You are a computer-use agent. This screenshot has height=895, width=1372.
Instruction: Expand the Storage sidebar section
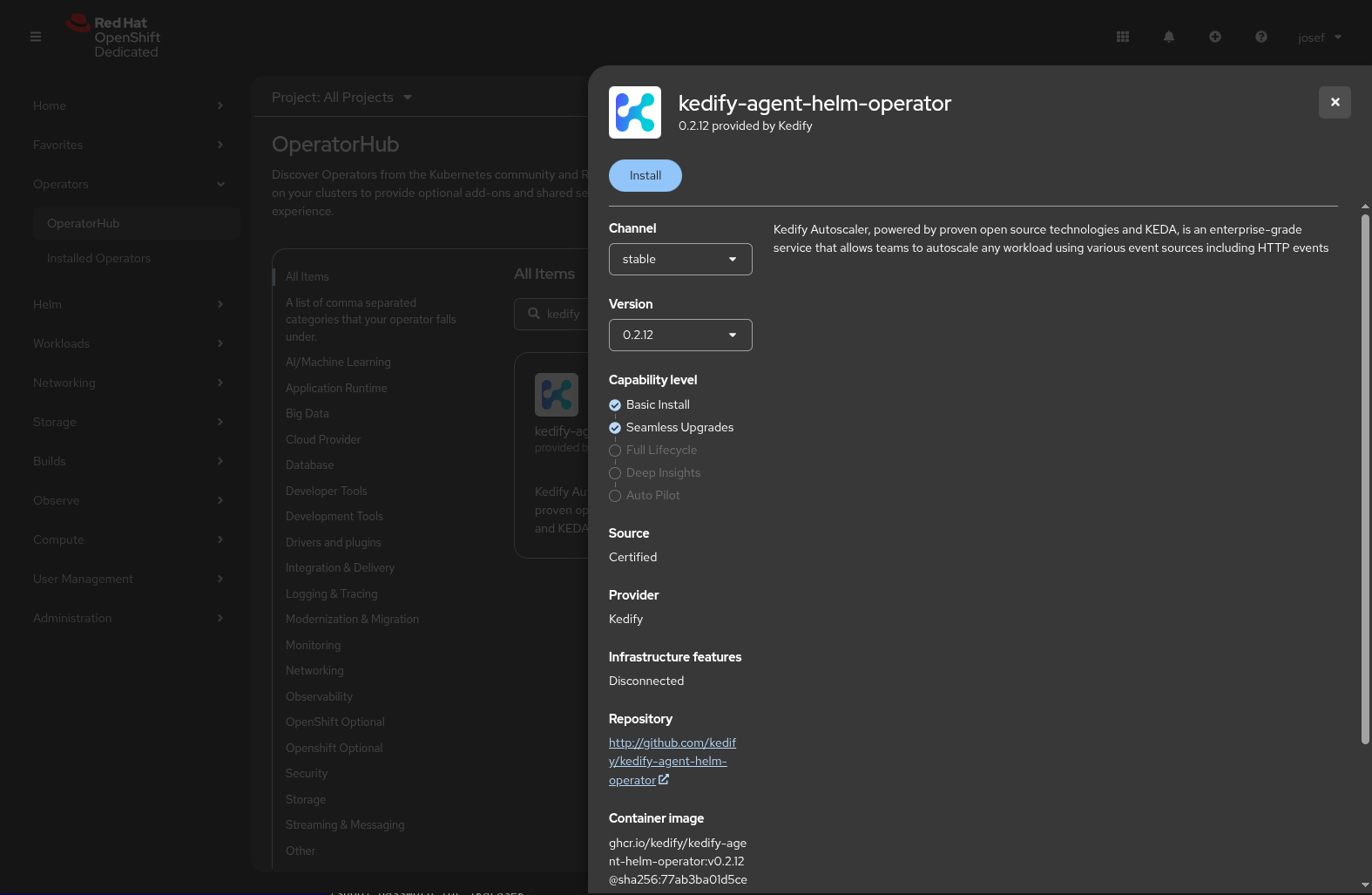(129, 422)
